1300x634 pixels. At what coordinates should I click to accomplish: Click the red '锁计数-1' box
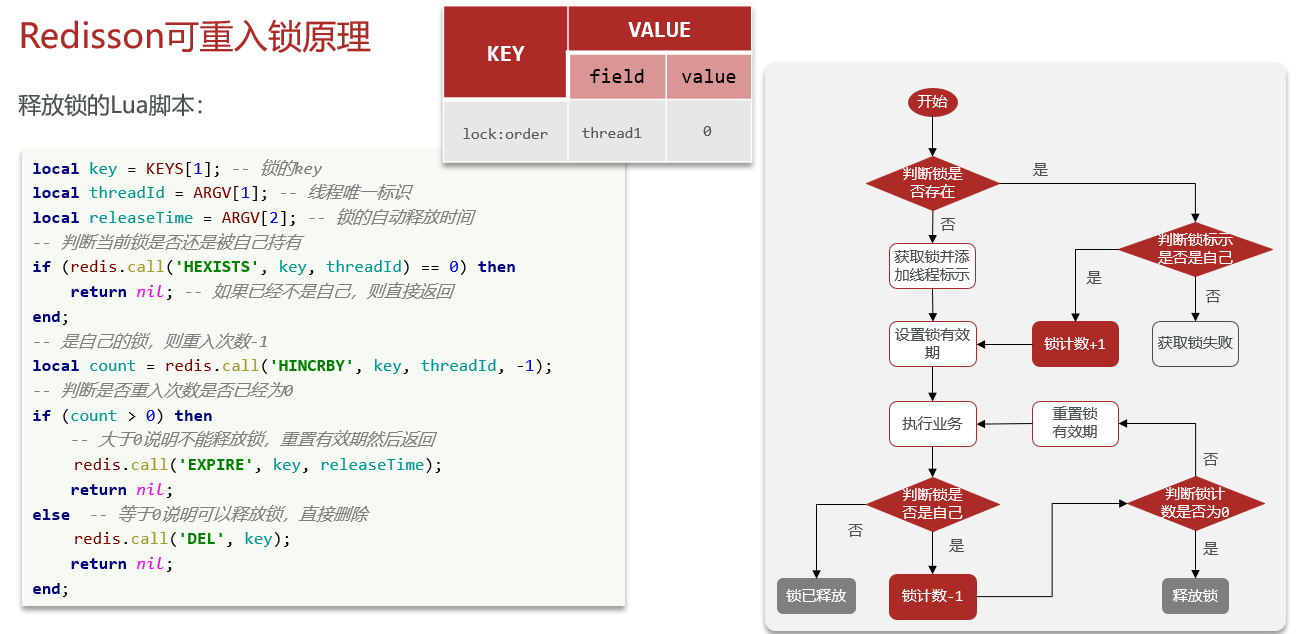(932, 597)
